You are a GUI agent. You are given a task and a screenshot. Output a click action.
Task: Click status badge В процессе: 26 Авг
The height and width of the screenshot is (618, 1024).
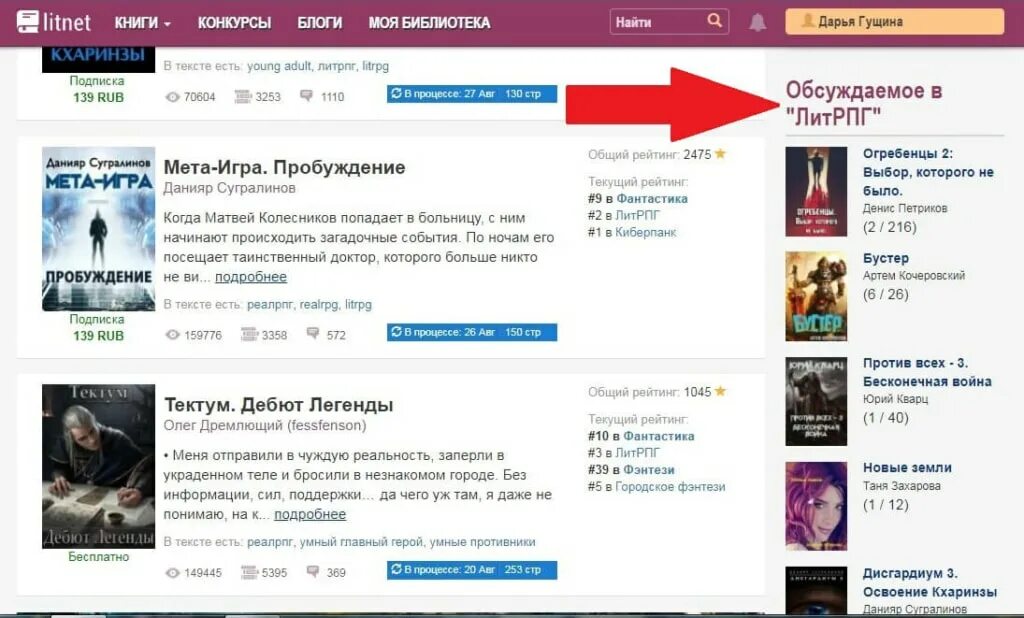point(472,333)
